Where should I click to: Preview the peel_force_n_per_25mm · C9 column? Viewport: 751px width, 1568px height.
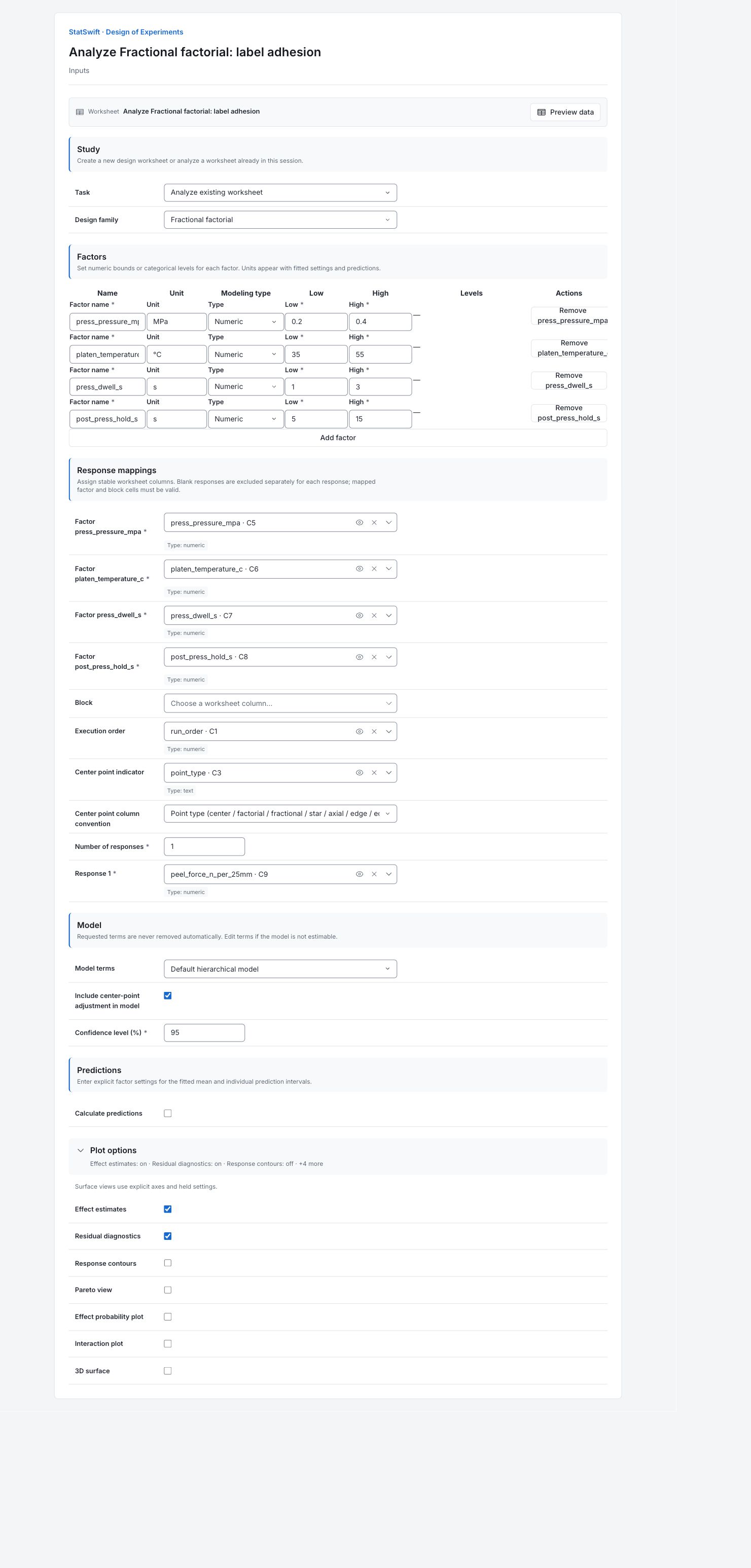(x=359, y=874)
